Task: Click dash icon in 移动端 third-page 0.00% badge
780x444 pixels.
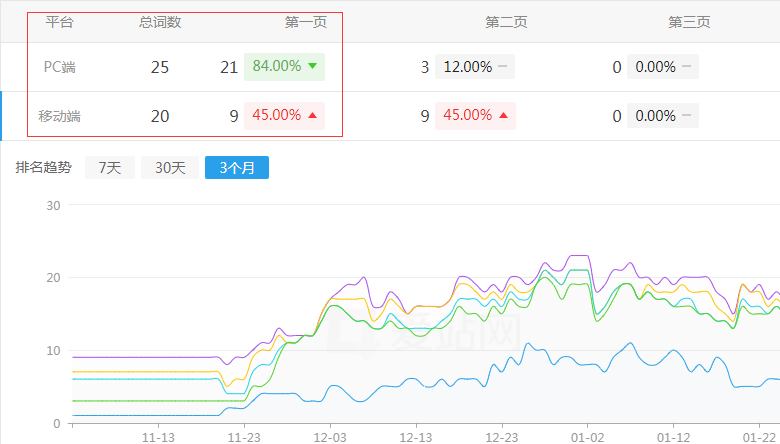Action: tap(687, 116)
